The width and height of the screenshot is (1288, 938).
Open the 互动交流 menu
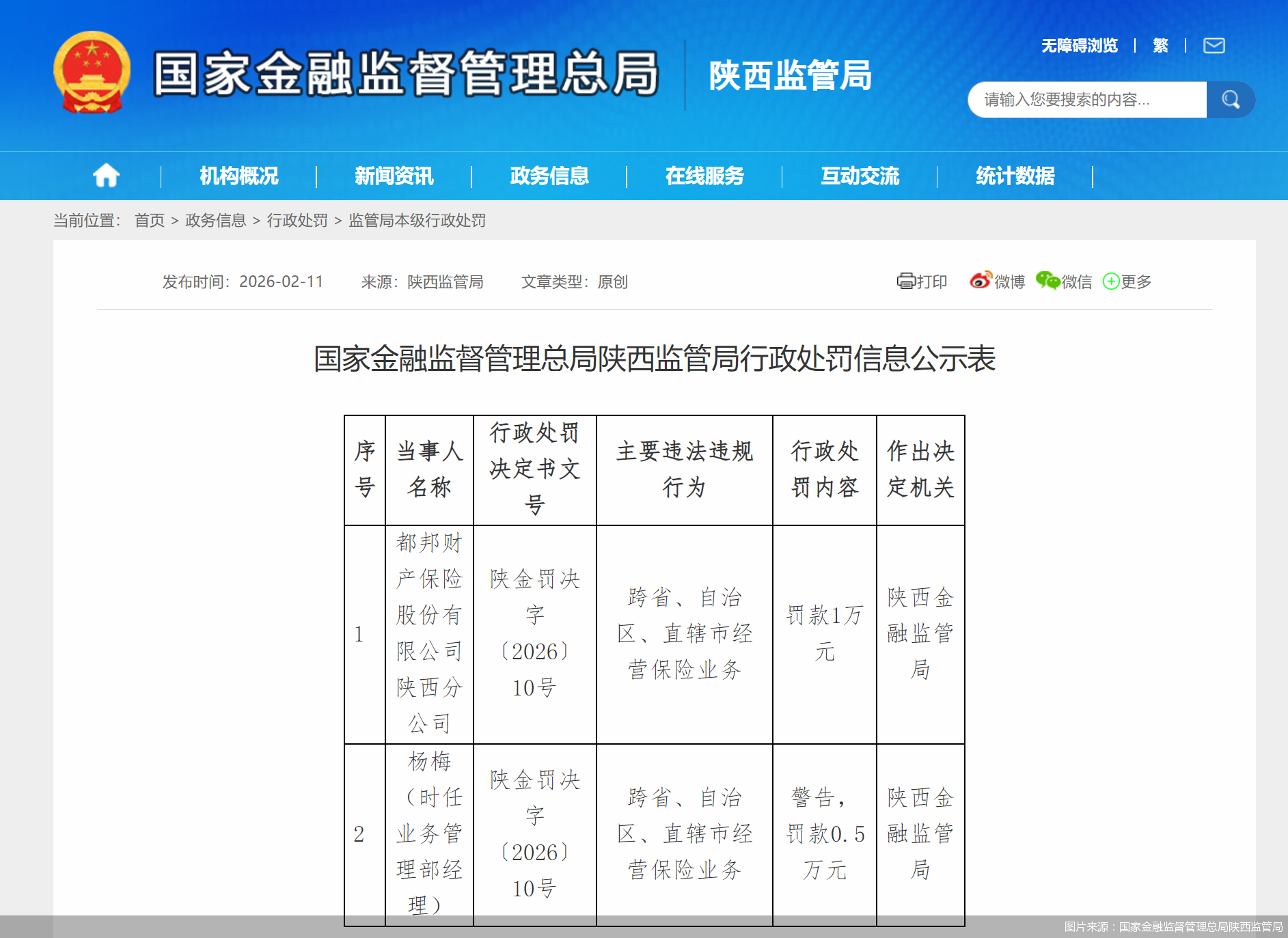tap(860, 176)
